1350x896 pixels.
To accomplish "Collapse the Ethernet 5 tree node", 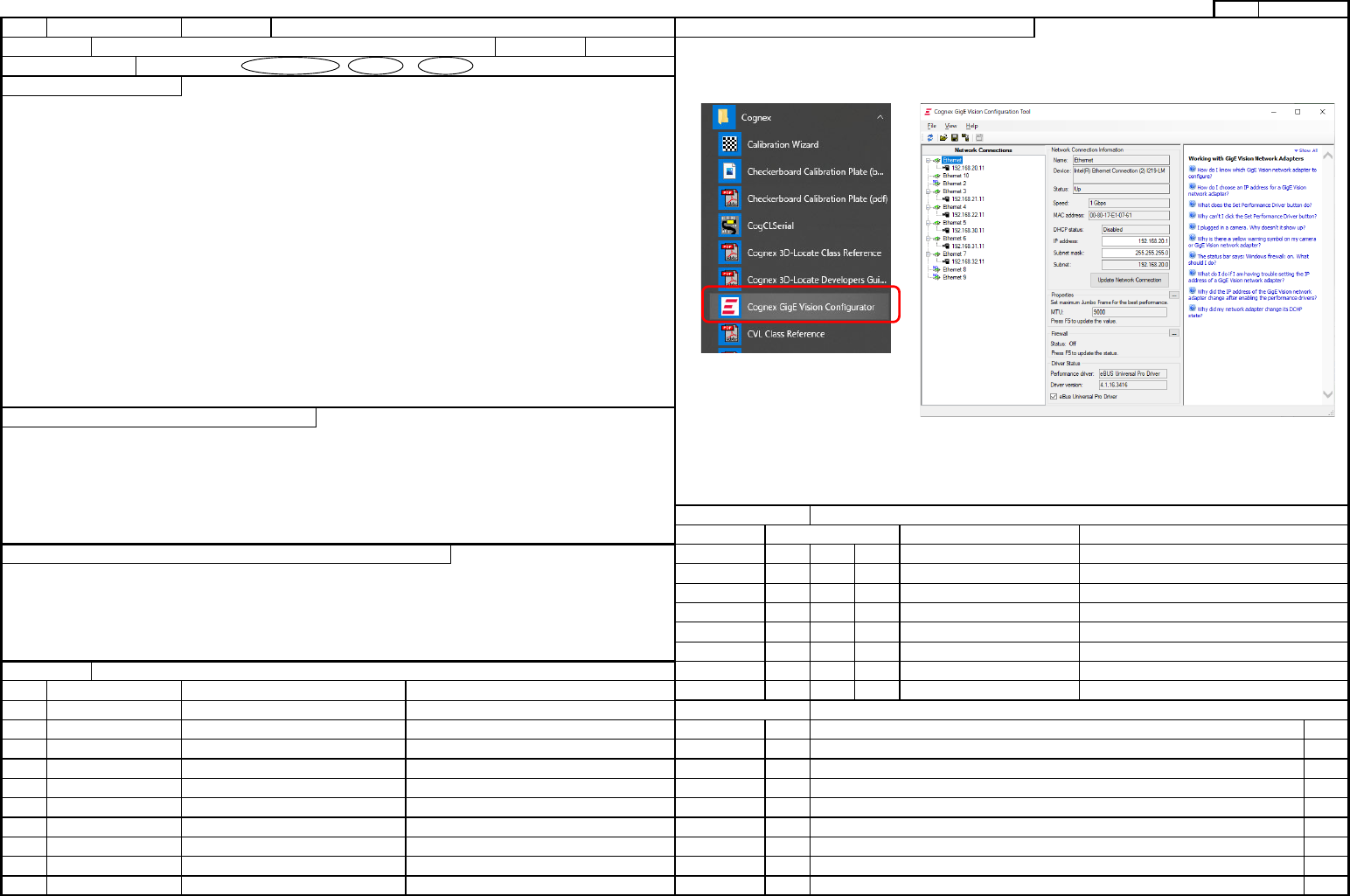I will (x=929, y=223).
